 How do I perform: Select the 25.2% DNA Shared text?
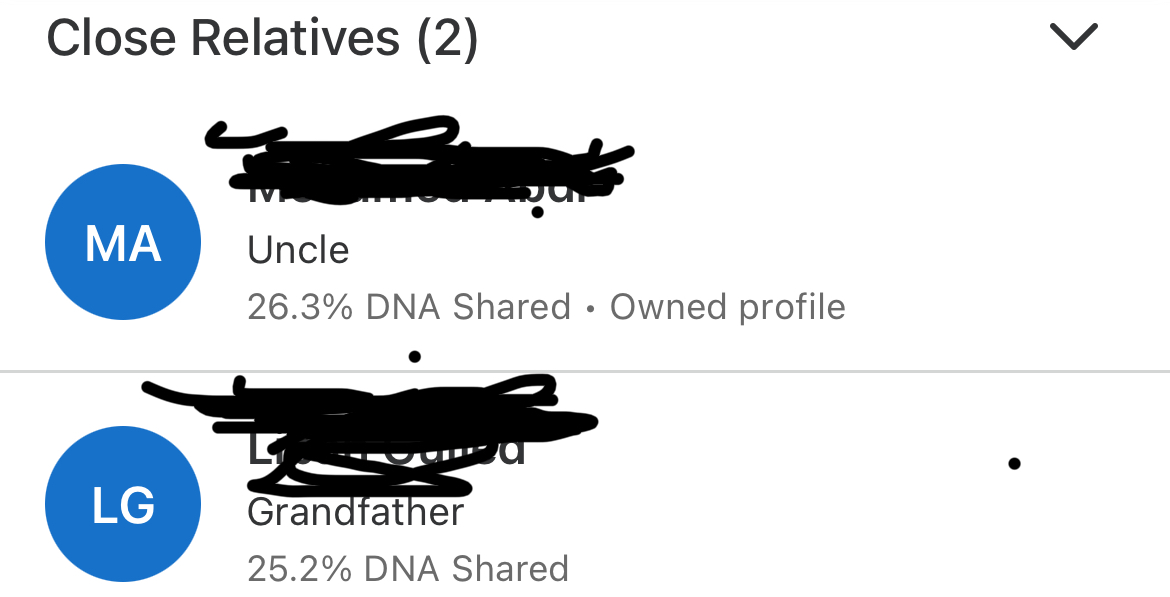pyautogui.click(x=408, y=569)
